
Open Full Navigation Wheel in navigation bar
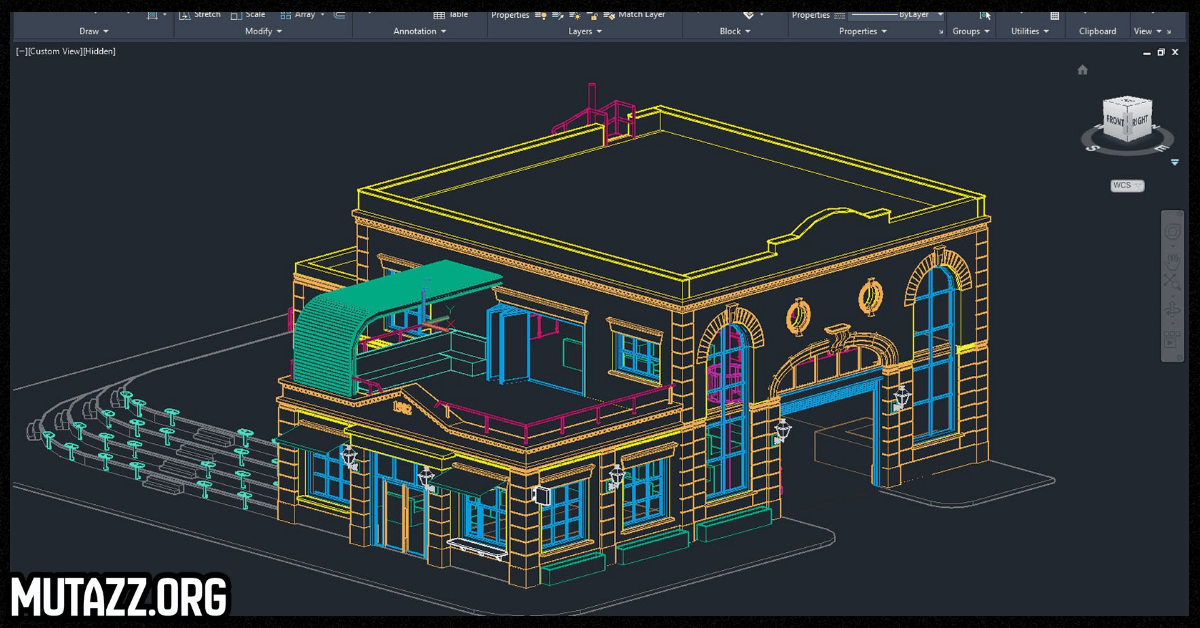(1171, 233)
